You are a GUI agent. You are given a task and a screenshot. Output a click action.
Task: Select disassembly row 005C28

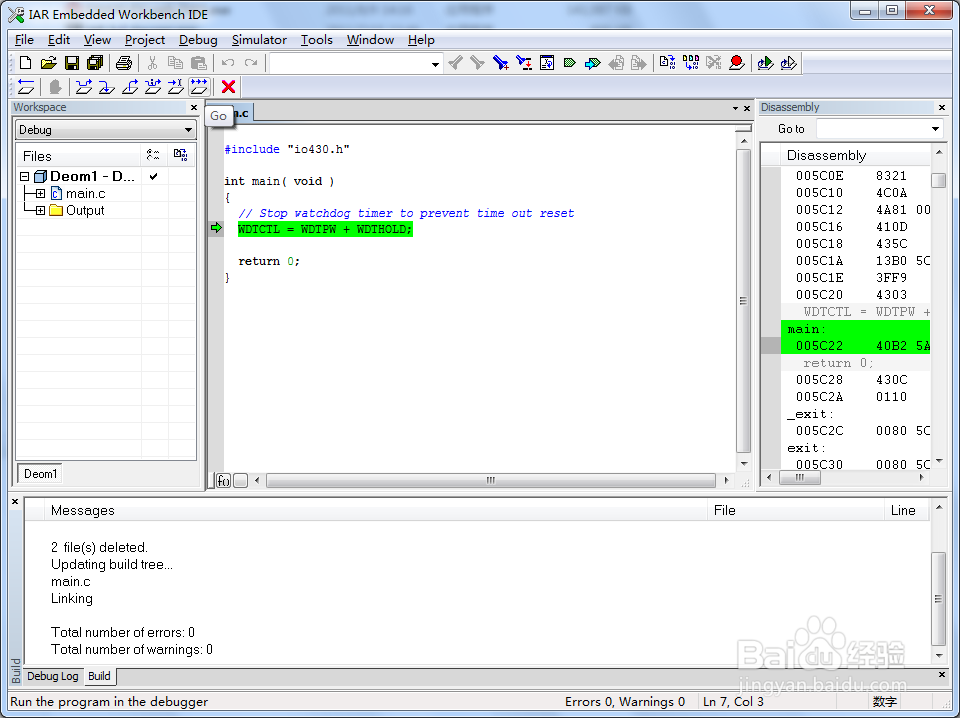click(855, 380)
